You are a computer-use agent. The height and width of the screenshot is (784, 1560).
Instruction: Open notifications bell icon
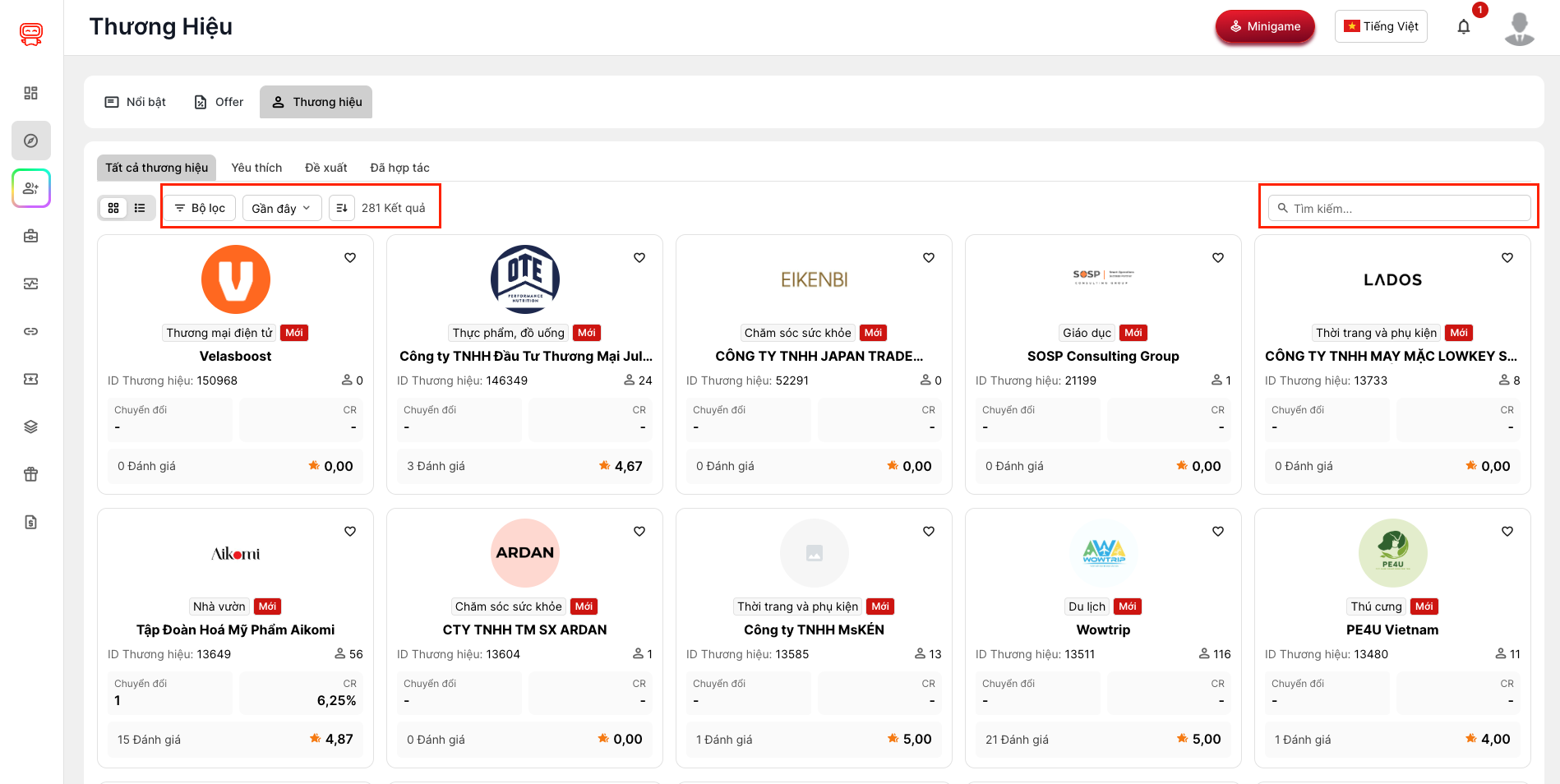(1464, 26)
